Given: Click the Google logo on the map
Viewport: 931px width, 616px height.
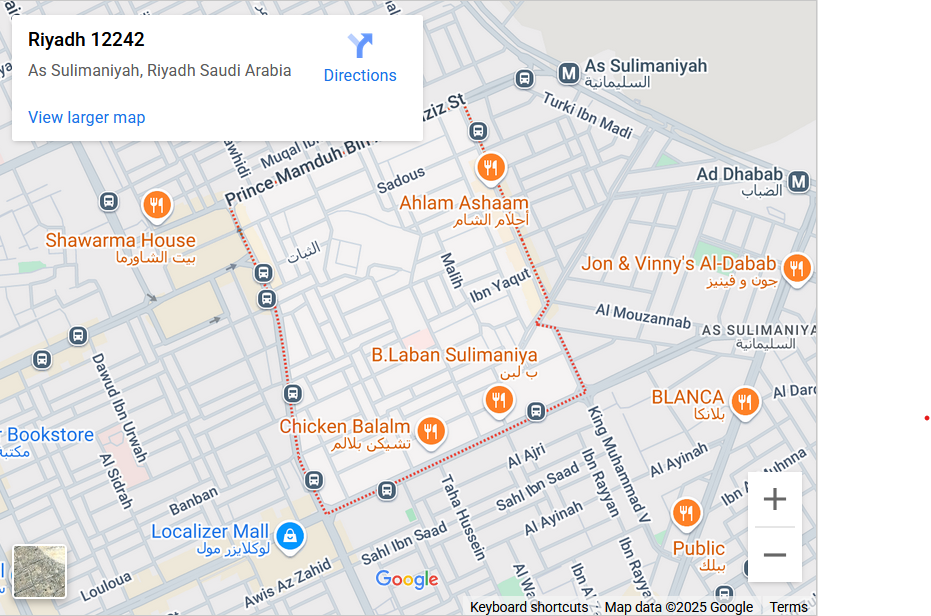Looking at the screenshot, I should click(x=407, y=579).
